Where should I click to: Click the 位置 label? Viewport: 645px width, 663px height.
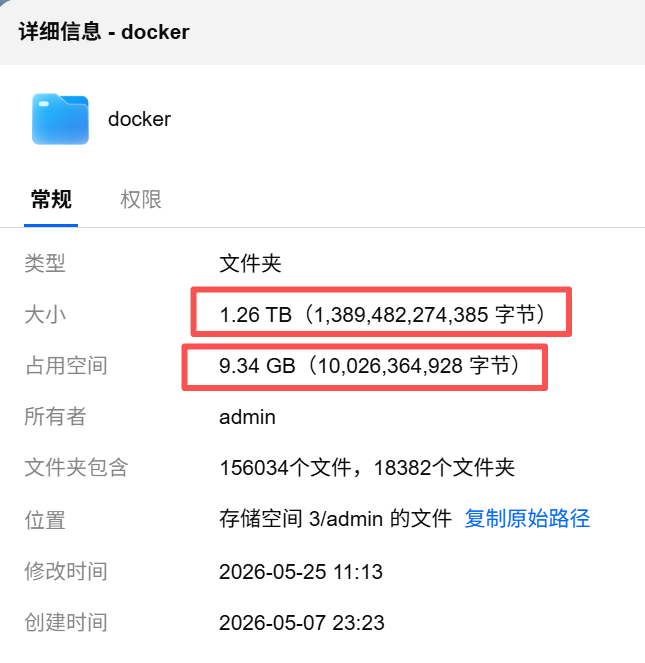click(x=45, y=520)
